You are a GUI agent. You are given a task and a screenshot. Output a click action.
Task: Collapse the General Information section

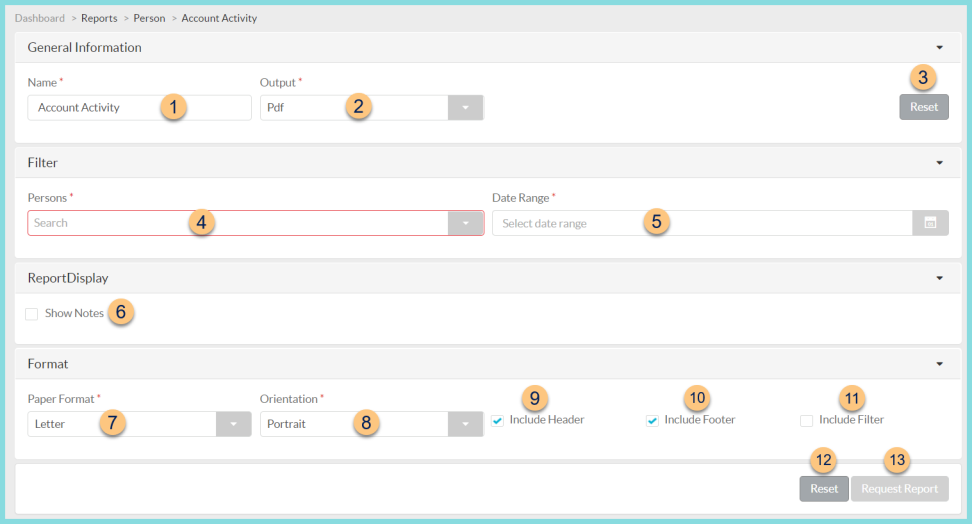(x=939, y=48)
